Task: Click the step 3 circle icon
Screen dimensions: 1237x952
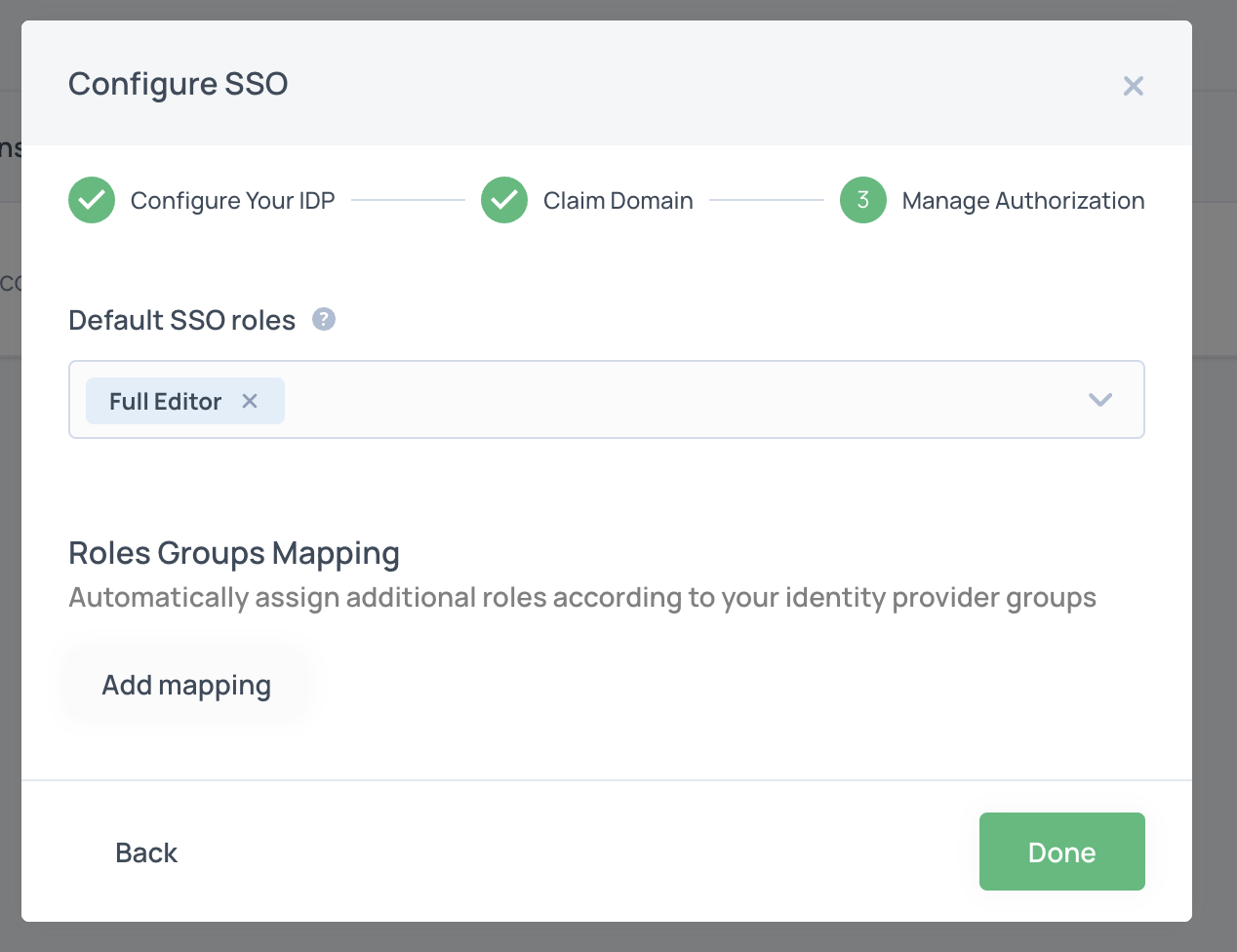Action: (x=862, y=200)
